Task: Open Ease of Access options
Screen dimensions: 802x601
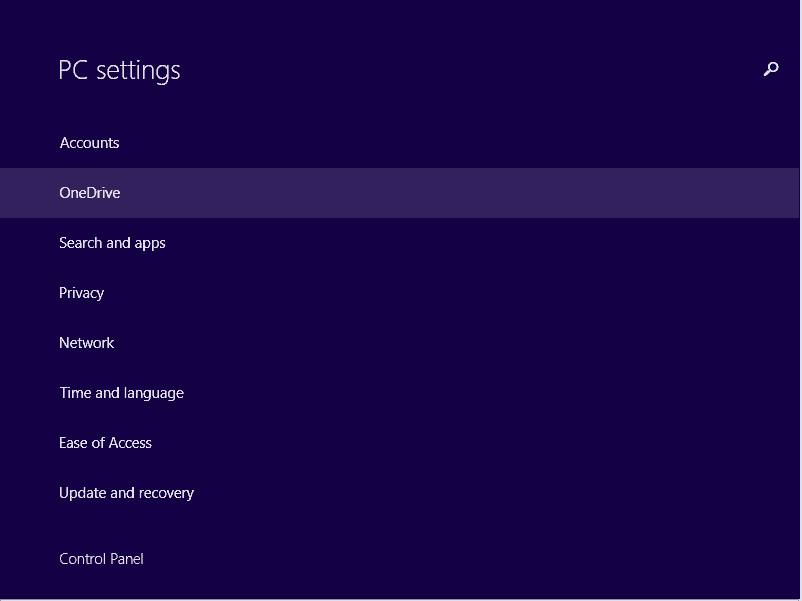Action: (399, 443)
